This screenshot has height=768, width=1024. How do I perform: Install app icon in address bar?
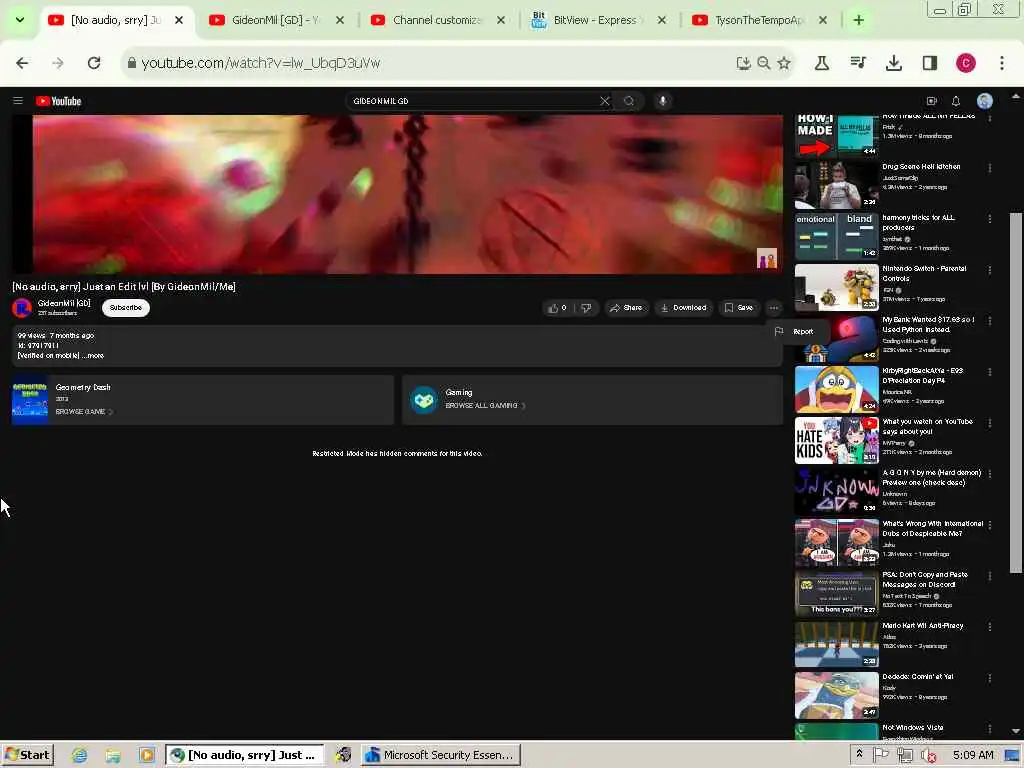(x=743, y=63)
